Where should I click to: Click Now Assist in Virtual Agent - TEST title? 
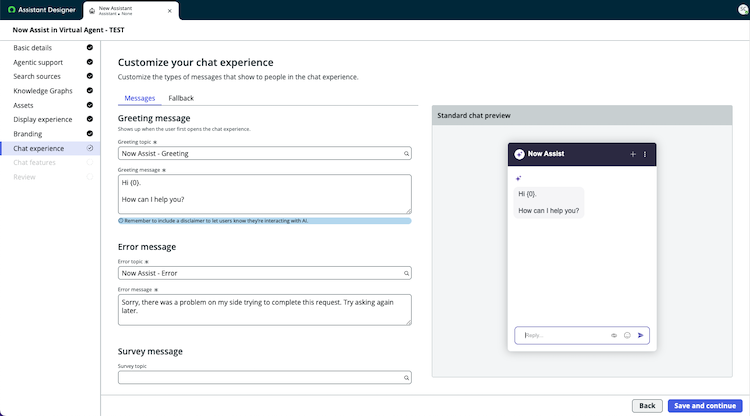(x=68, y=30)
